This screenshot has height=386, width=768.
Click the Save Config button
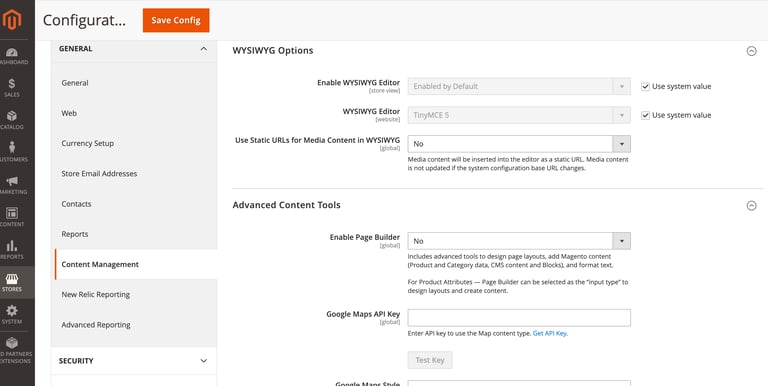click(176, 20)
